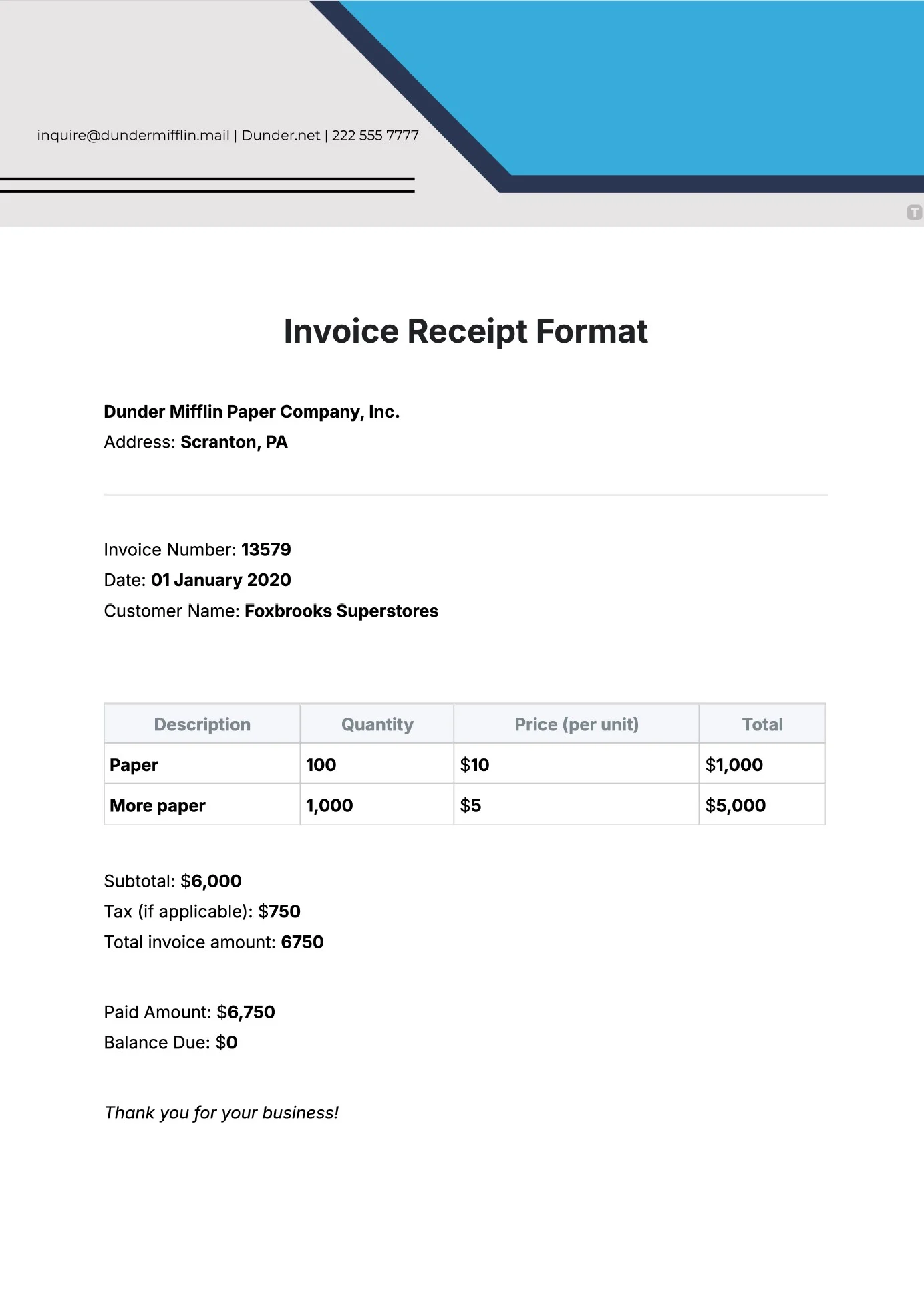Screen dimensions: 924x1297
Task: Click the Description column header
Action: pyautogui.click(x=202, y=724)
